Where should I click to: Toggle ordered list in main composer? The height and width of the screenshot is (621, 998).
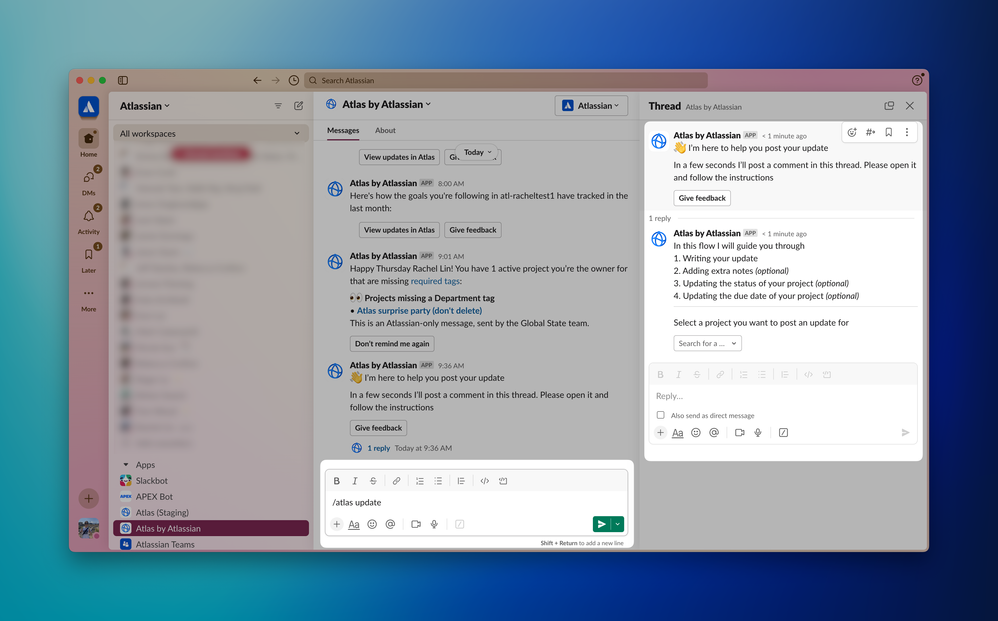[420, 481]
